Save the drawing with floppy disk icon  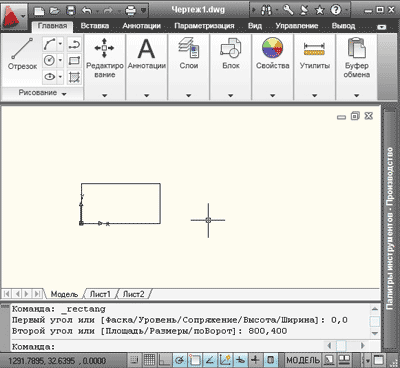[x=71, y=11]
